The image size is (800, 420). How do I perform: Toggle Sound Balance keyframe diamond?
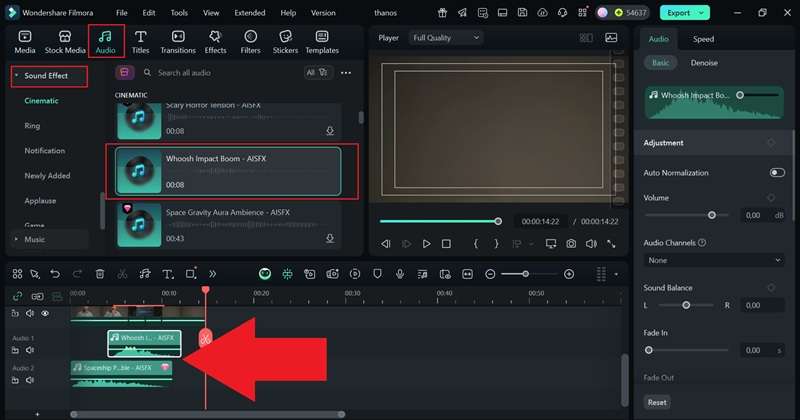771,288
